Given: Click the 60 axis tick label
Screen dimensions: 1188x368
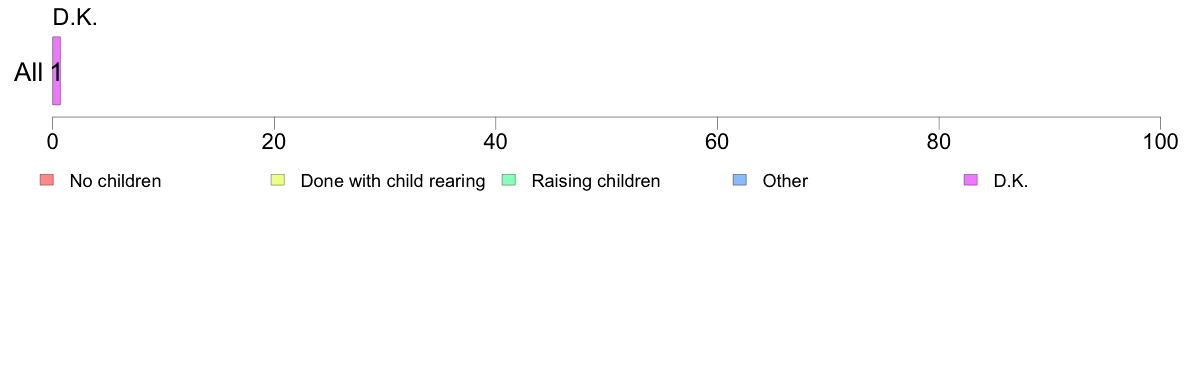Looking at the screenshot, I should coord(717,141).
